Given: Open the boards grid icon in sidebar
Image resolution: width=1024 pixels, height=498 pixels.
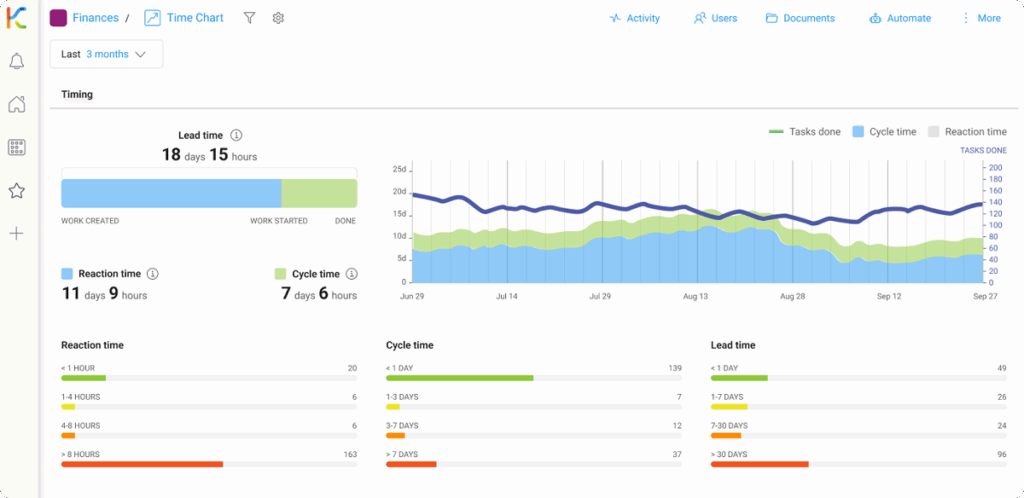Looking at the screenshot, I should 16,148.
